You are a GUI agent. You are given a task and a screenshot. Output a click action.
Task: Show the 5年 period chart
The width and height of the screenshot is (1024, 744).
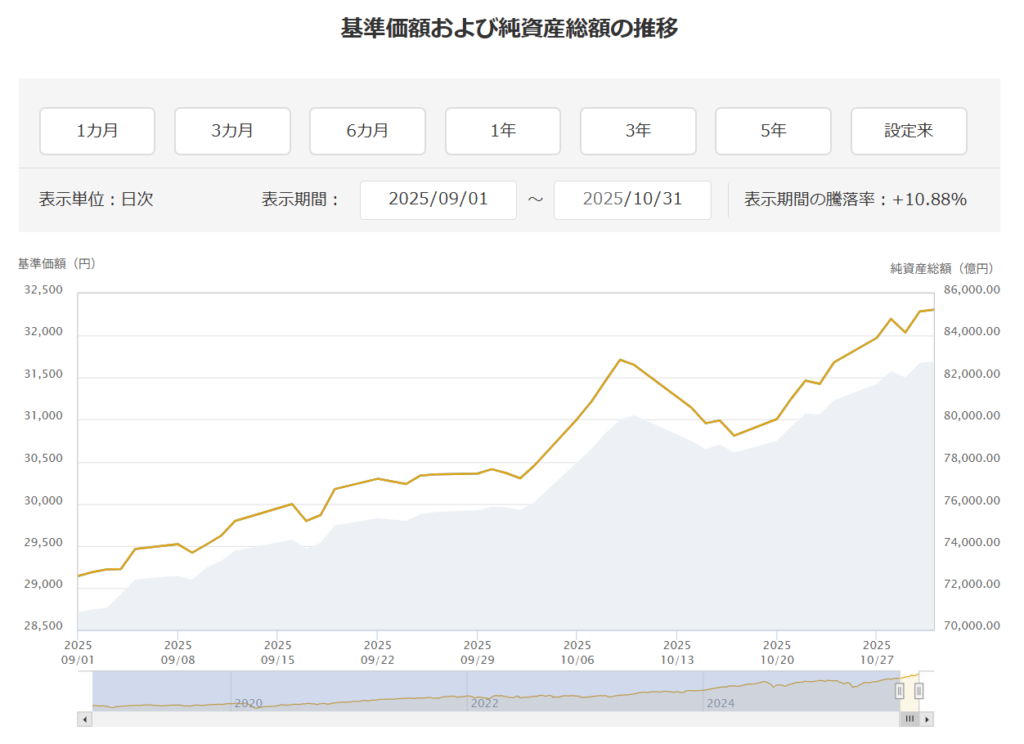(773, 131)
